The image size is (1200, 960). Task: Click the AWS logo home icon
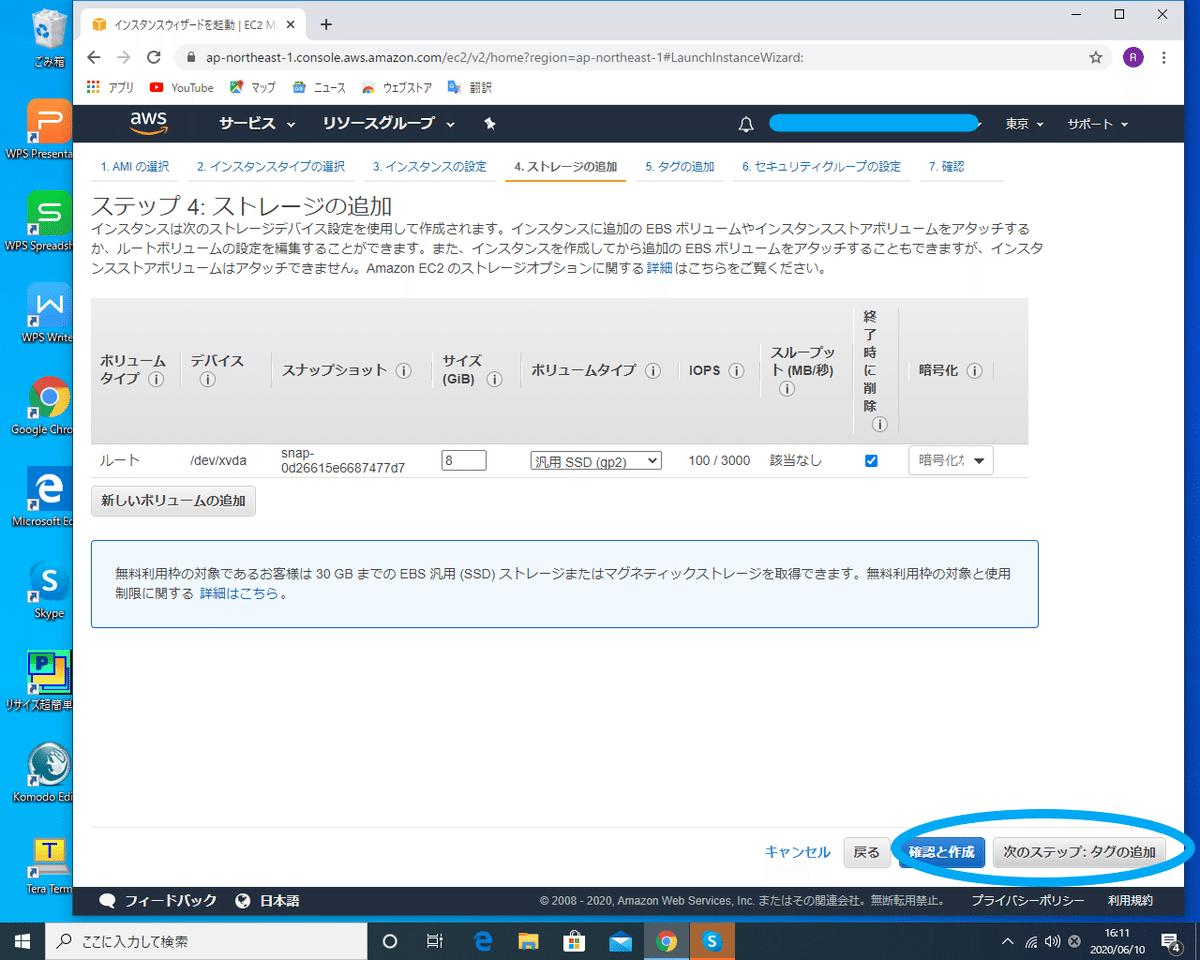click(148, 123)
